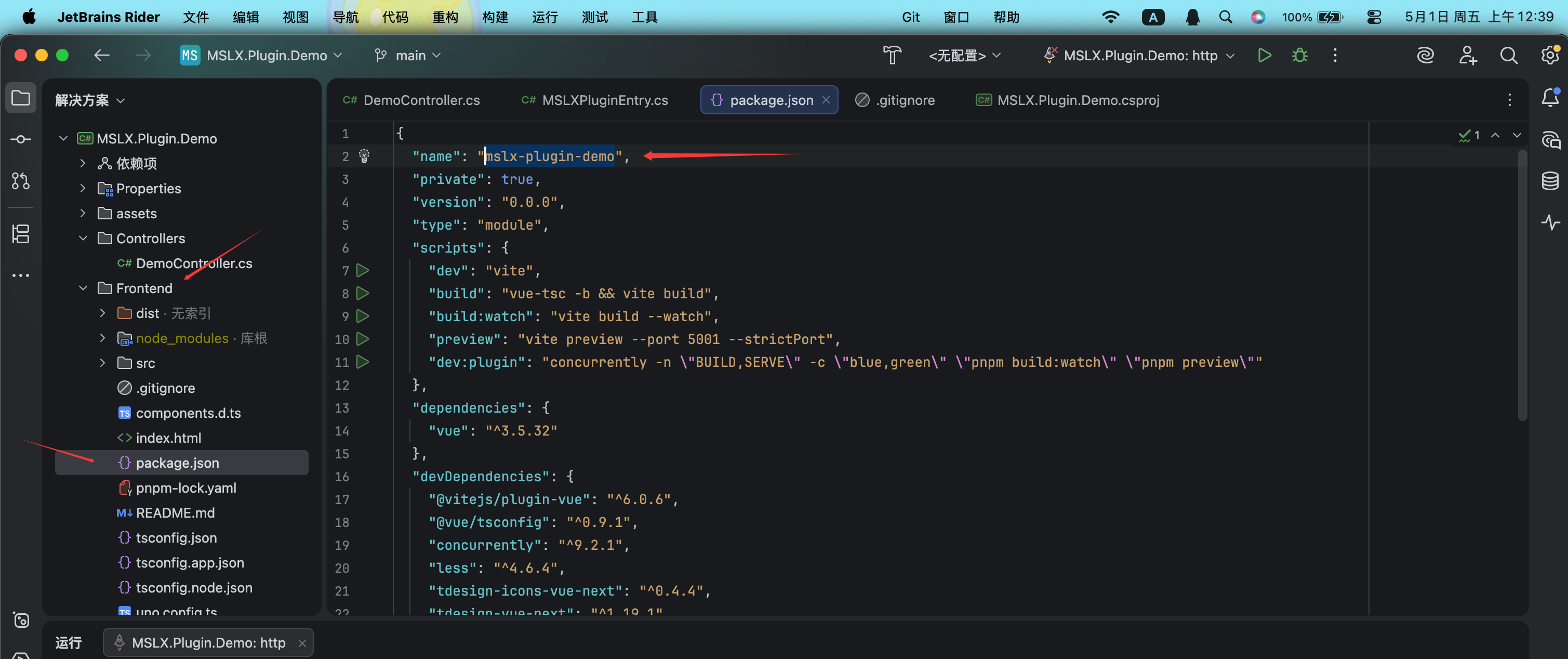Open the Commit tool window
Viewport: 1568px width, 659px height.
click(21, 139)
